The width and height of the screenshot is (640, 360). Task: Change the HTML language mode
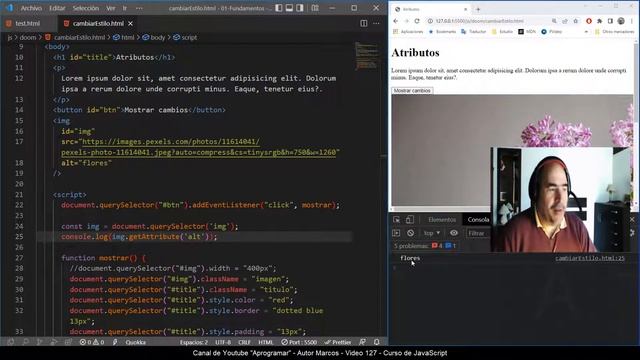click(266, 342)
